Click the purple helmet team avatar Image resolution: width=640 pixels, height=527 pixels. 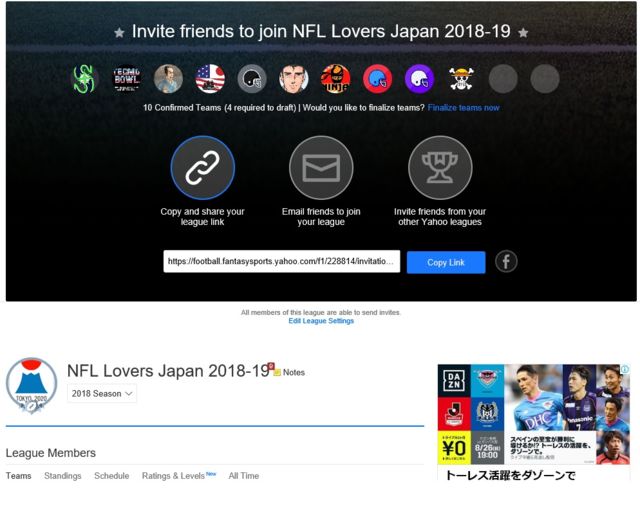(419, 79)
